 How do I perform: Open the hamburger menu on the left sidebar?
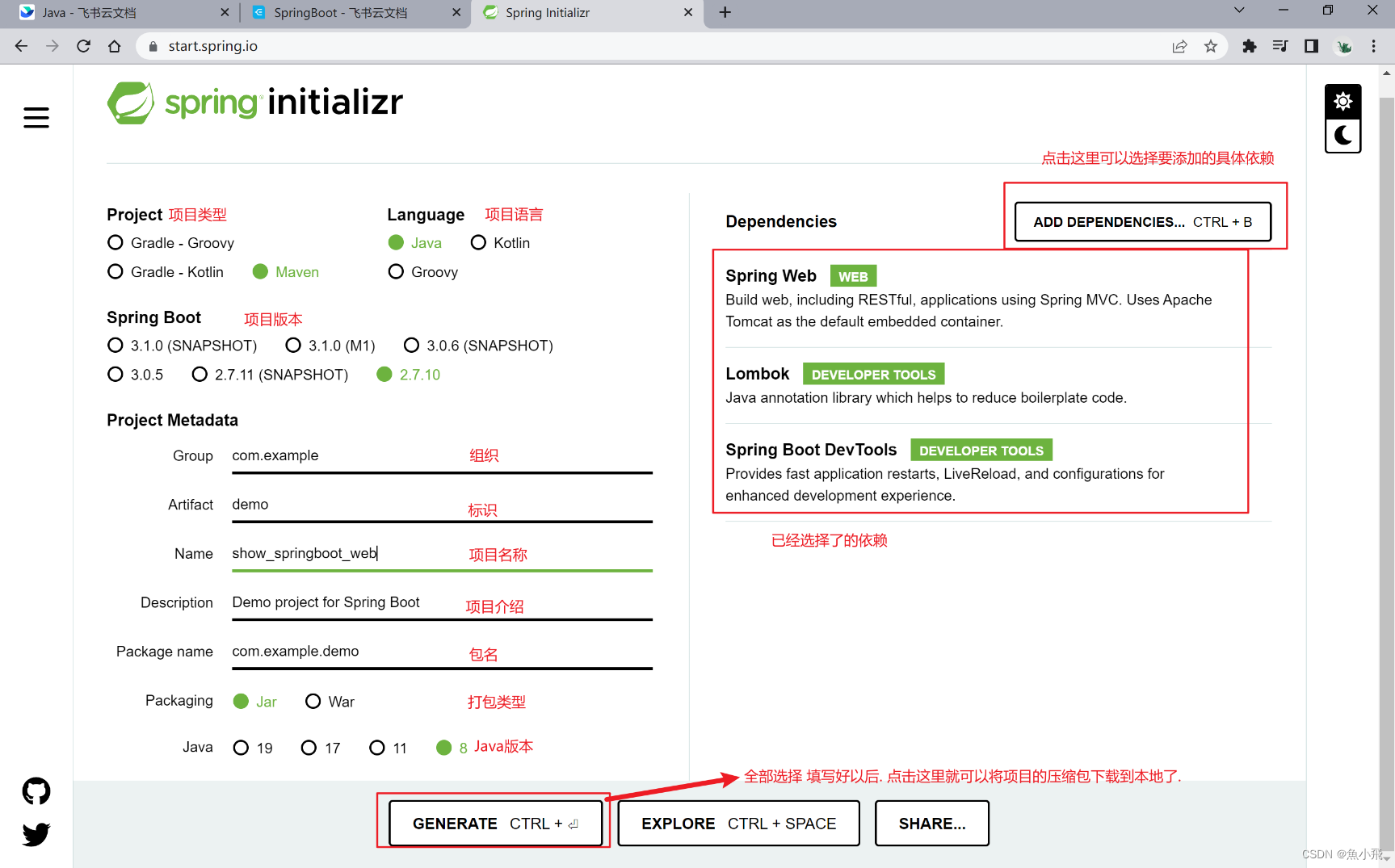(x=36, y=118)
